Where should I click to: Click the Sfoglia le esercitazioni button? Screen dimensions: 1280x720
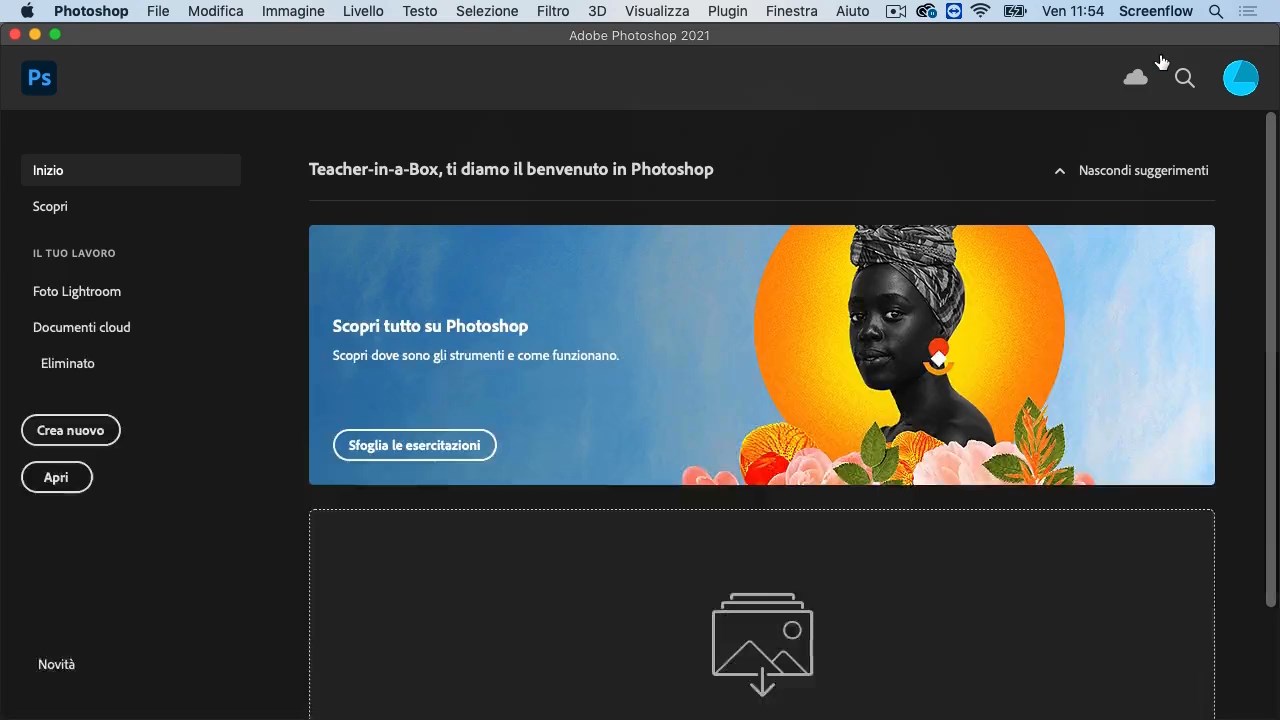pos(414,445)
